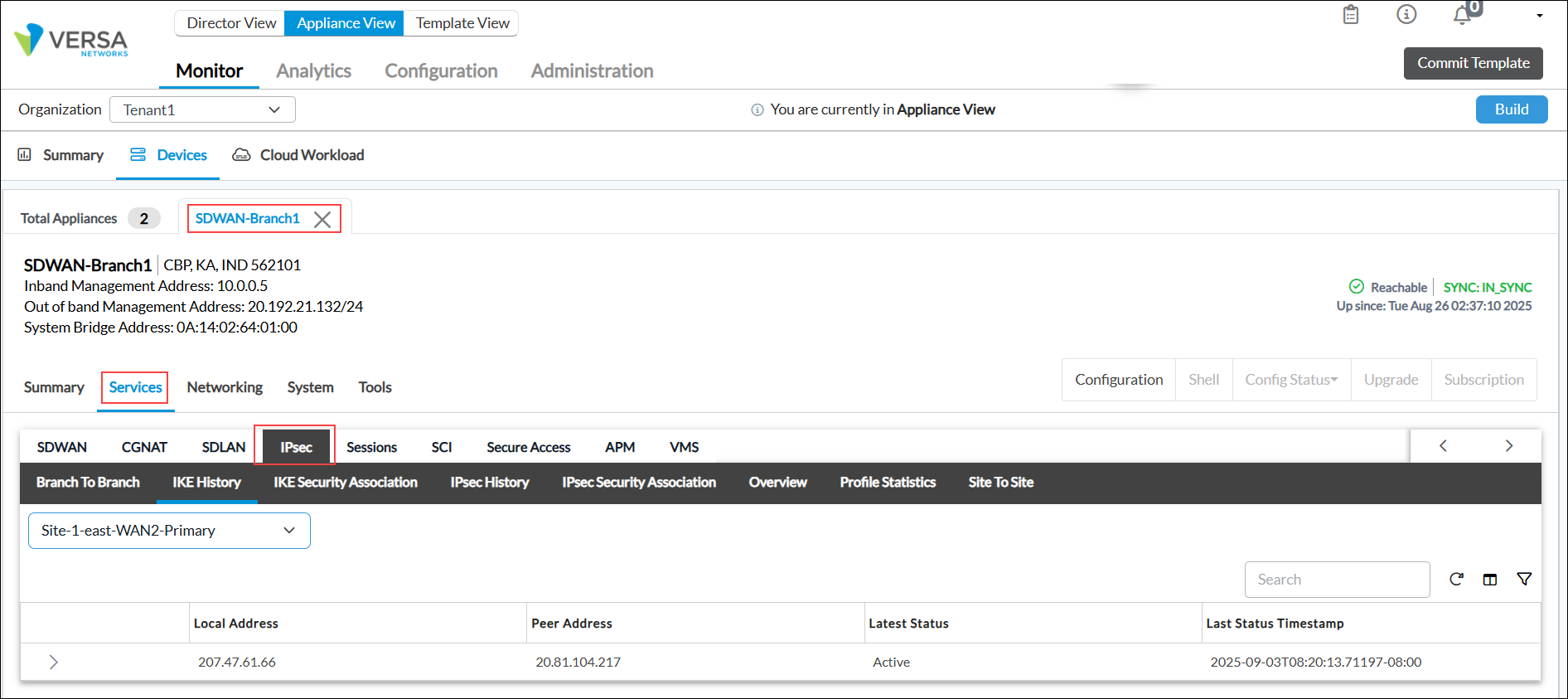Open the Tools tab
Viewport: 1568px width, 699px height.
375,387
